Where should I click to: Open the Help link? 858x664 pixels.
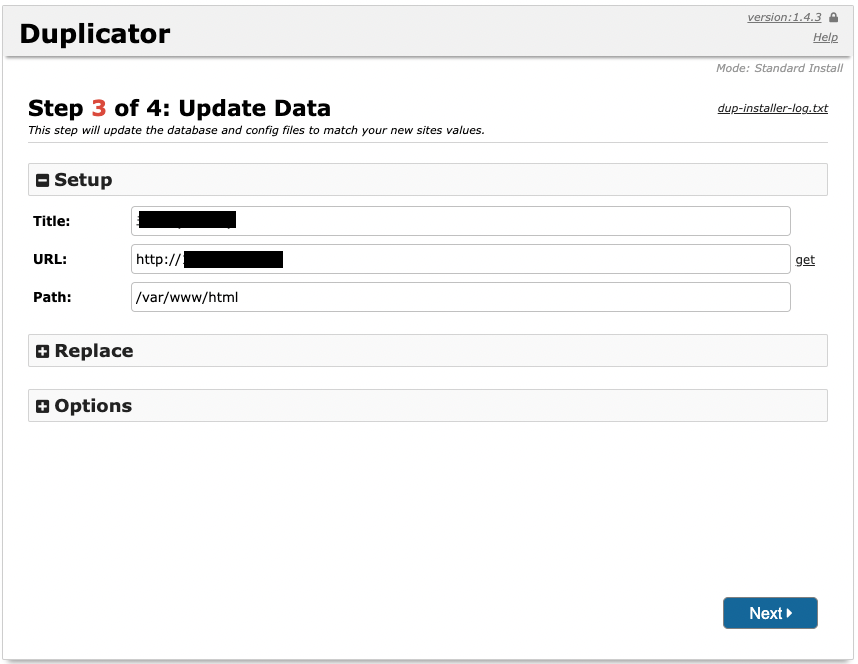825,37
